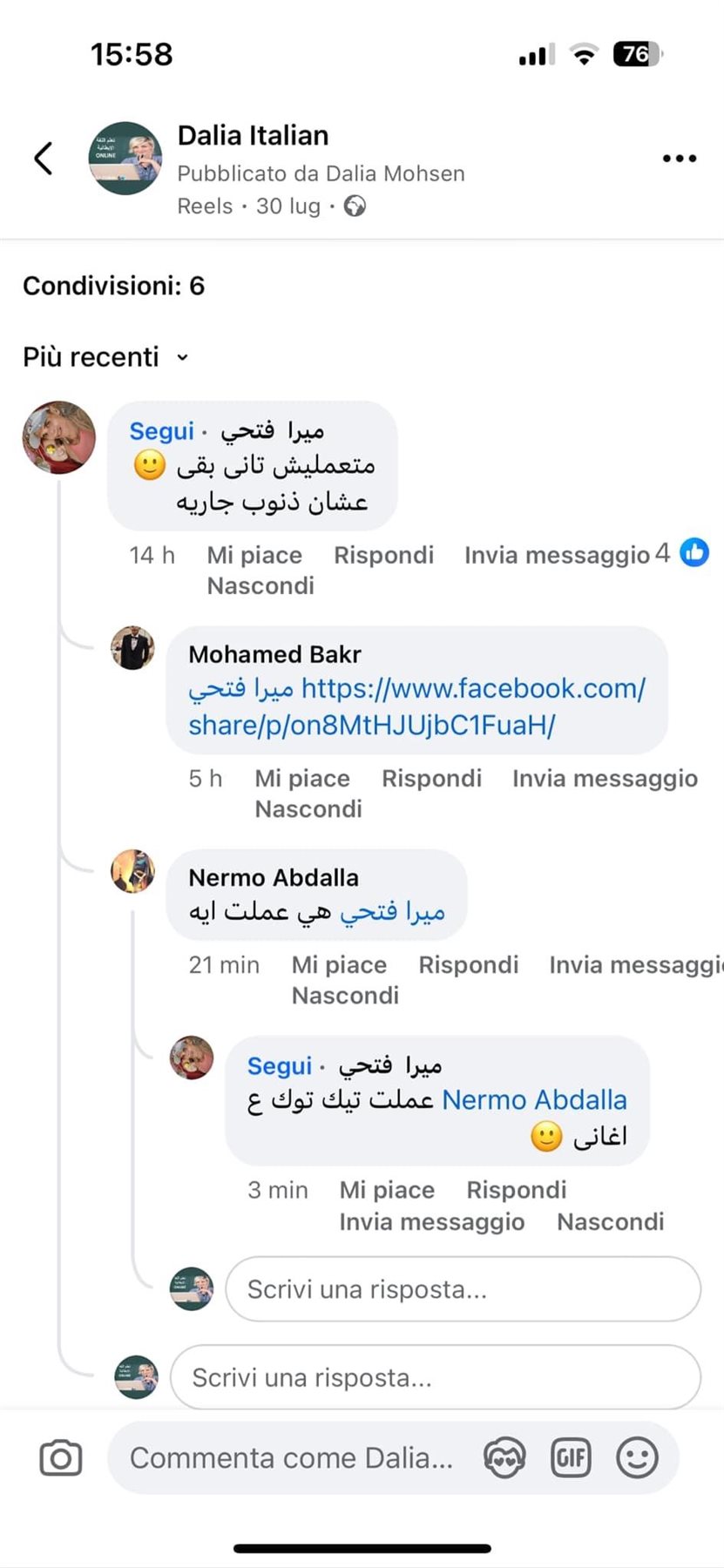
Task: Click the Nermo Abdalla mention link
Action: tap(534, 1099)
